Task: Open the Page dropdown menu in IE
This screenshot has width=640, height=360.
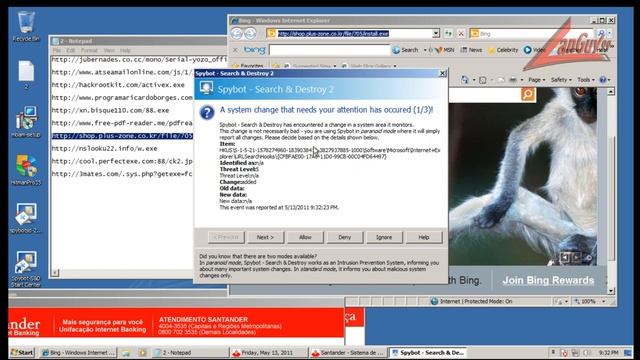Action: [x=536, y=80]
